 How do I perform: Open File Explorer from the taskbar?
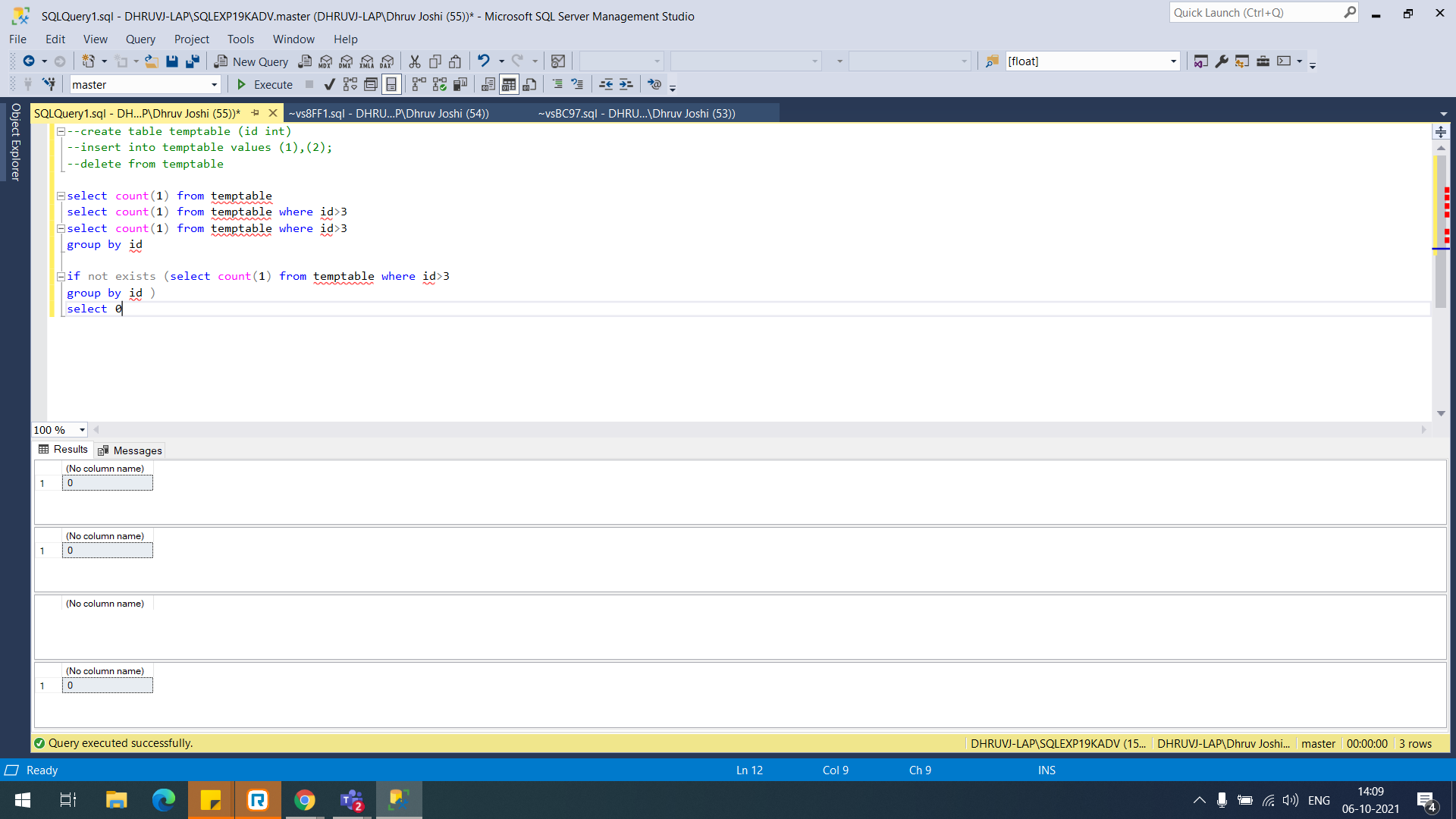(x=116, y=800)
